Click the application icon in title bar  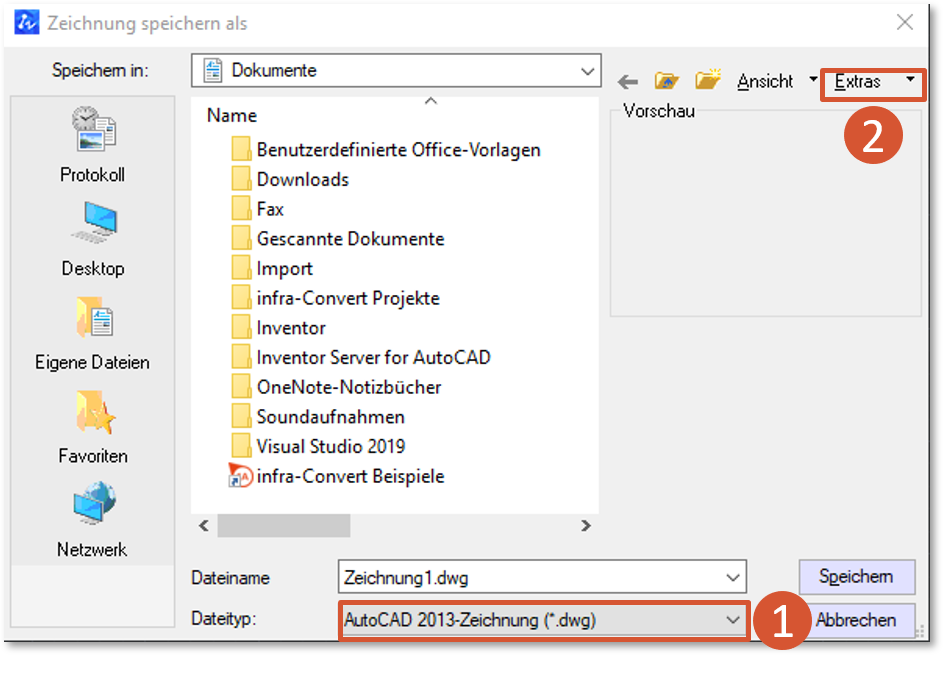tap(26, 23)
